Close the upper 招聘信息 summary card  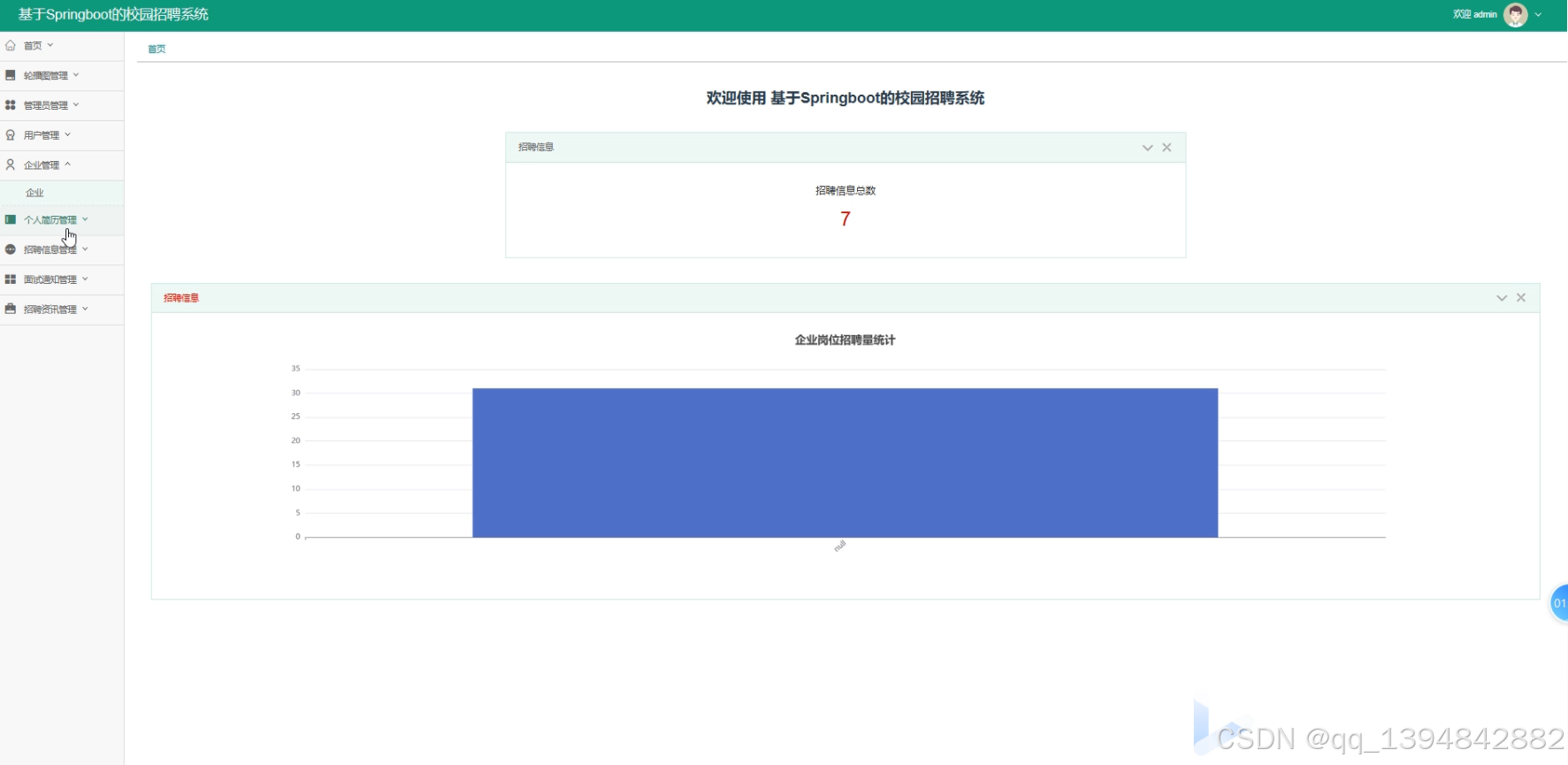tap(1167, 148)
